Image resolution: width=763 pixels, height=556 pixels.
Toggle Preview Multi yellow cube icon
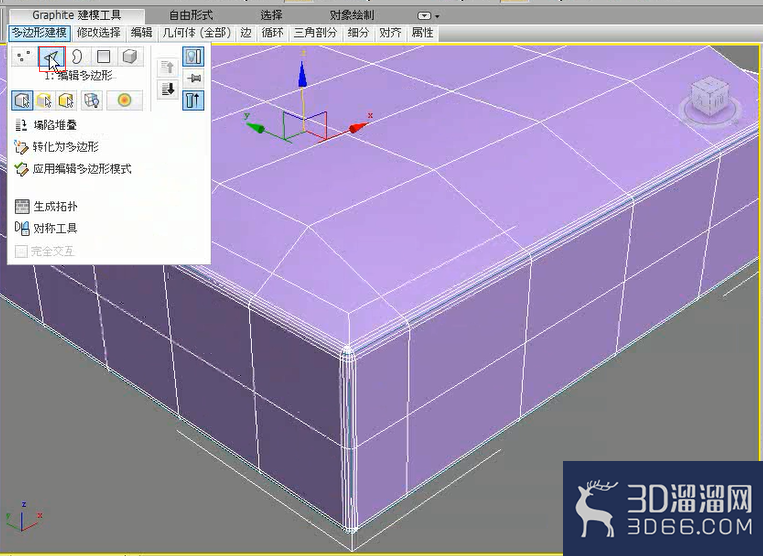pos(67,101)
